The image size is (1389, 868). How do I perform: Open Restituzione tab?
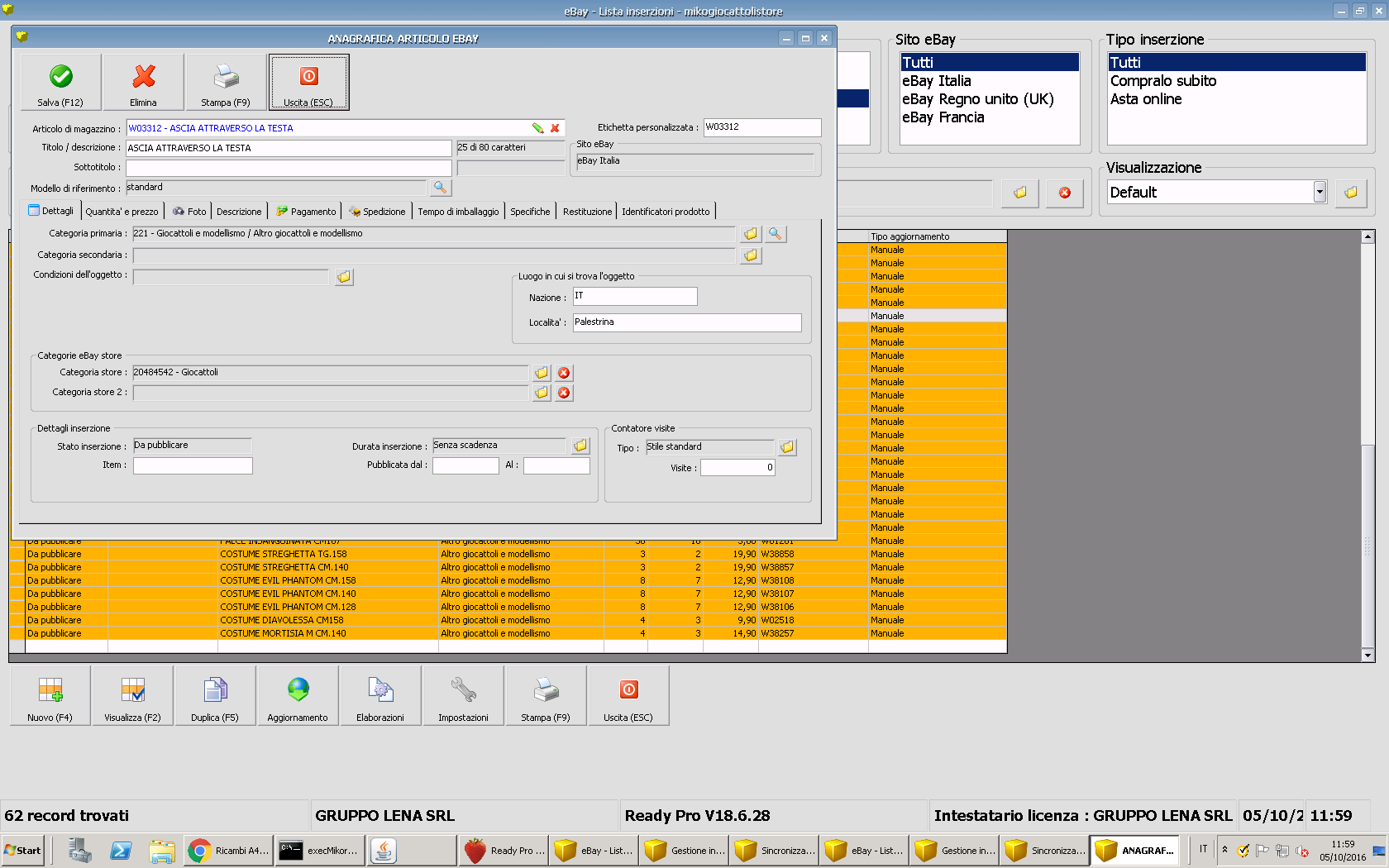587,212
